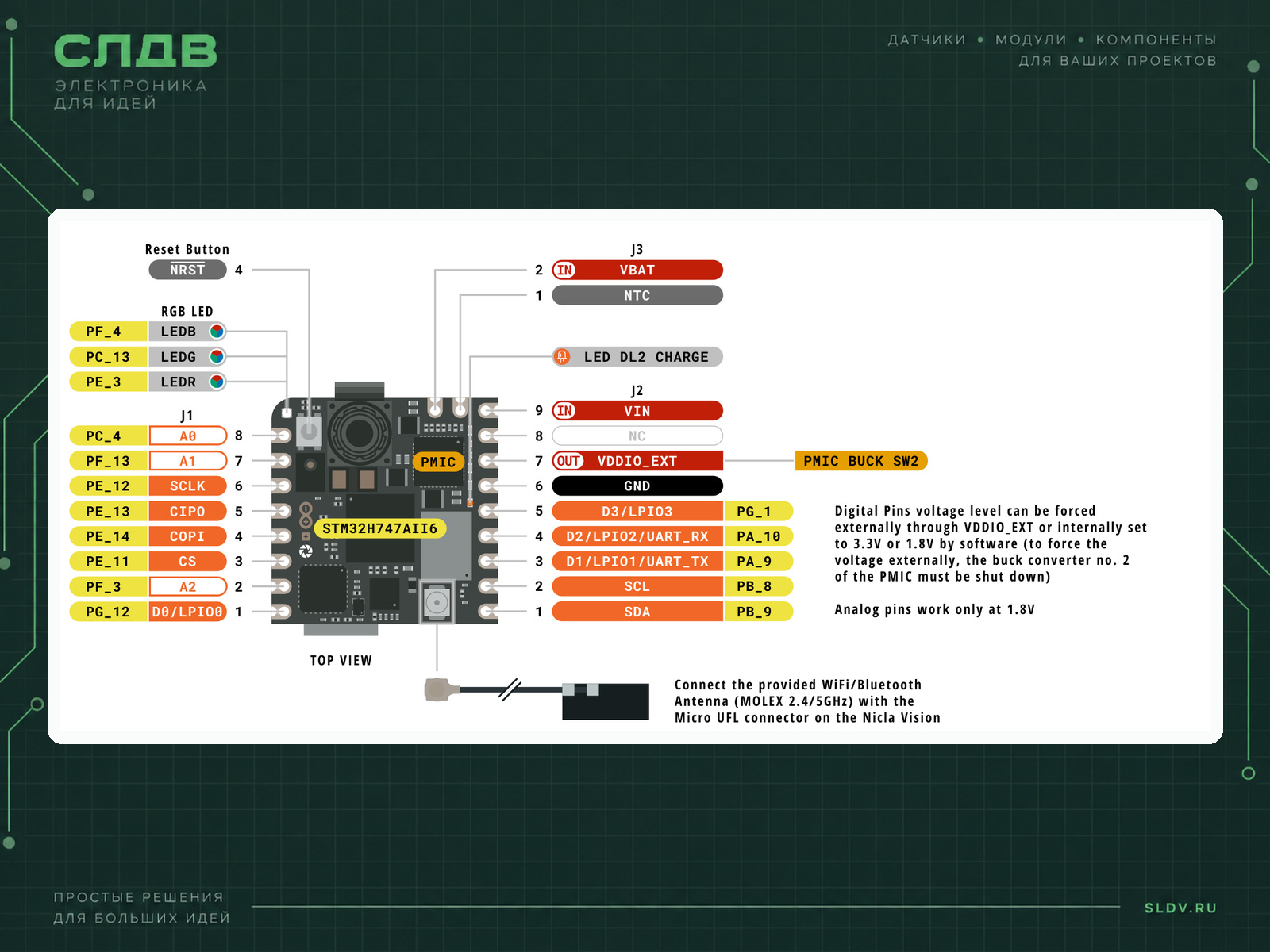Viewport: 1270px width, 952px height.
Task: Click the D2/LPIO2/UART_RX pin label
Action: point(637,536)
